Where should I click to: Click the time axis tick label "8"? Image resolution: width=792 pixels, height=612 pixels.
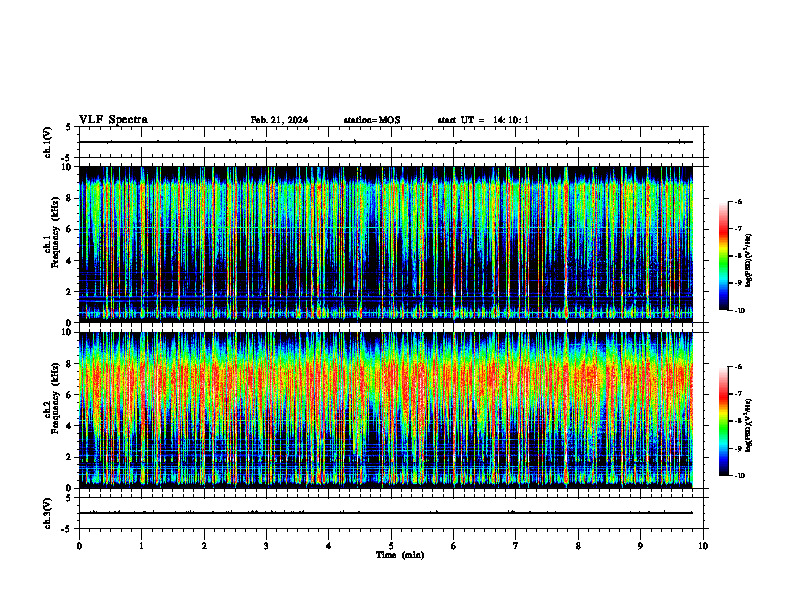[x=578, y=546]
